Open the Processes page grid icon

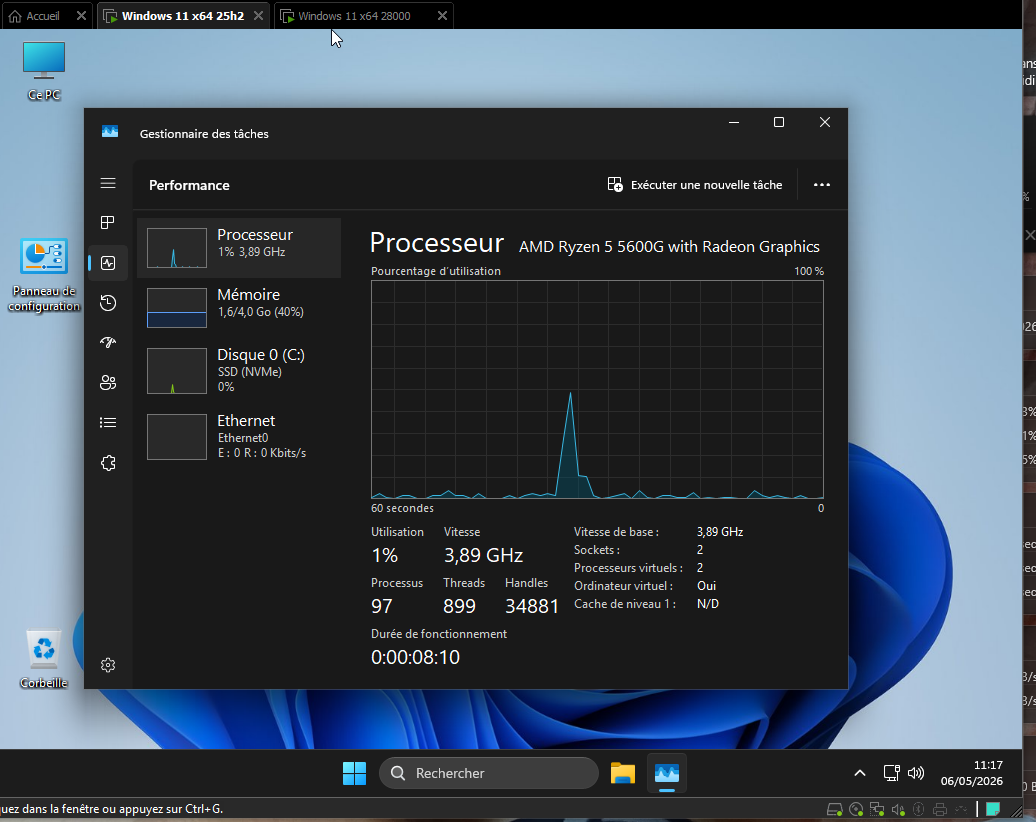108,223
